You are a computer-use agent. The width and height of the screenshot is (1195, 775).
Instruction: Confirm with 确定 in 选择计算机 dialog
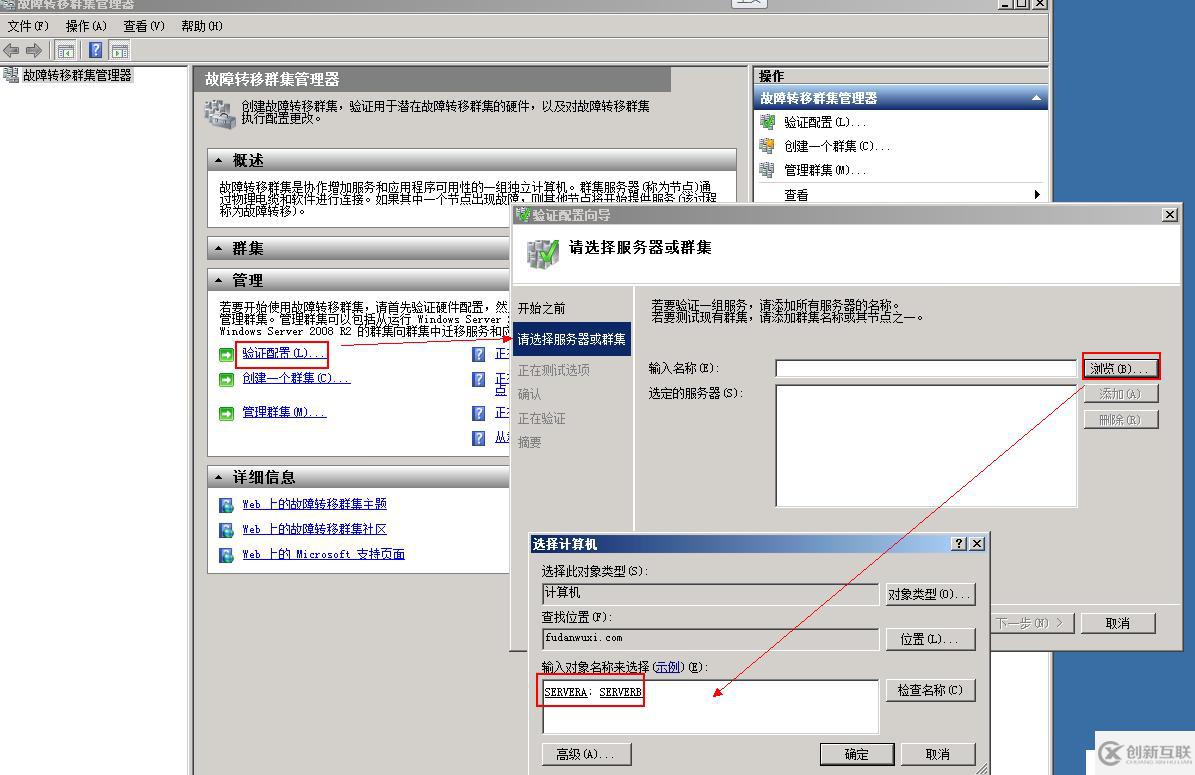pos(857,754)
